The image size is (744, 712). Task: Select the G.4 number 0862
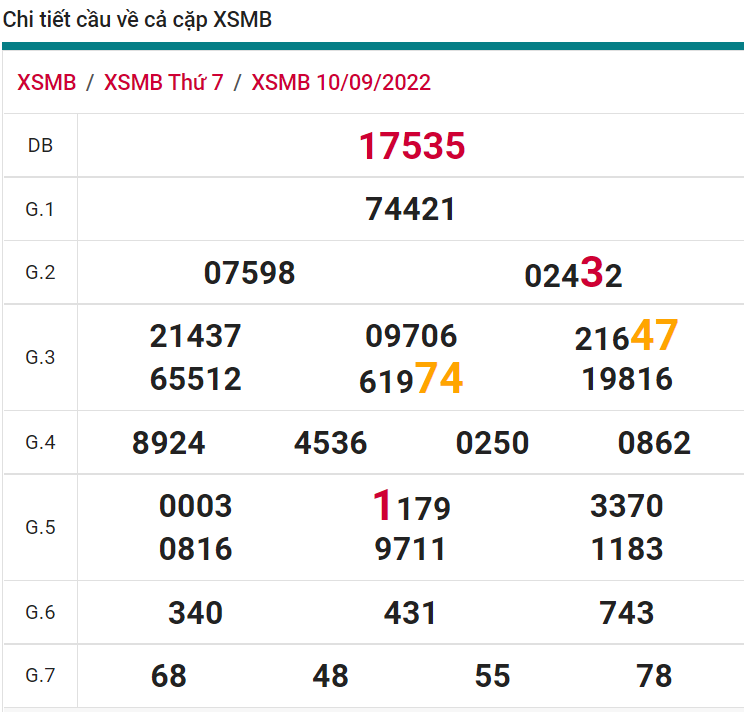pos(654,443)
